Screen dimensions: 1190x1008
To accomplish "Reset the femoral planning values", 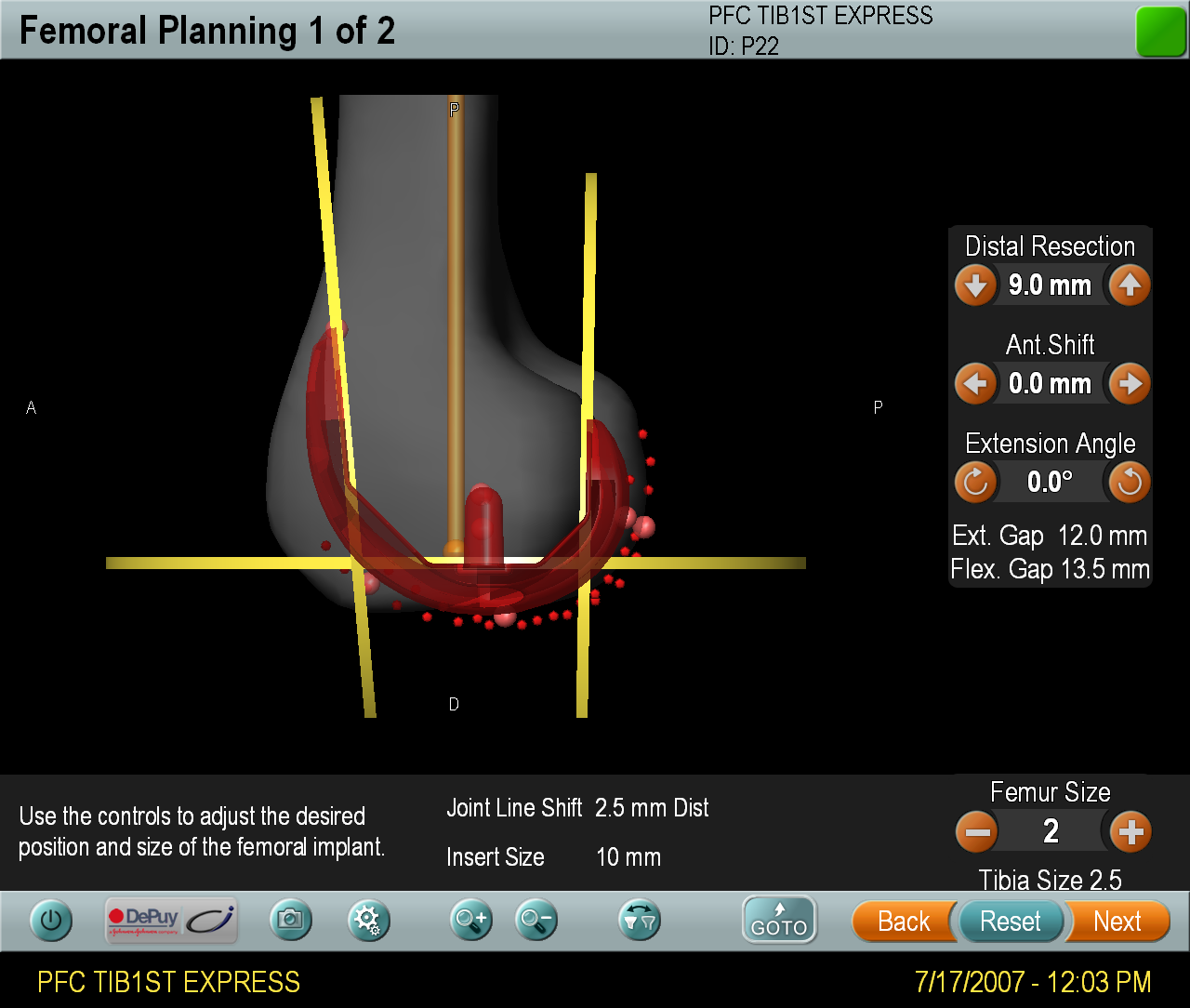I will pyautogui.click(x=1011, y=922).
